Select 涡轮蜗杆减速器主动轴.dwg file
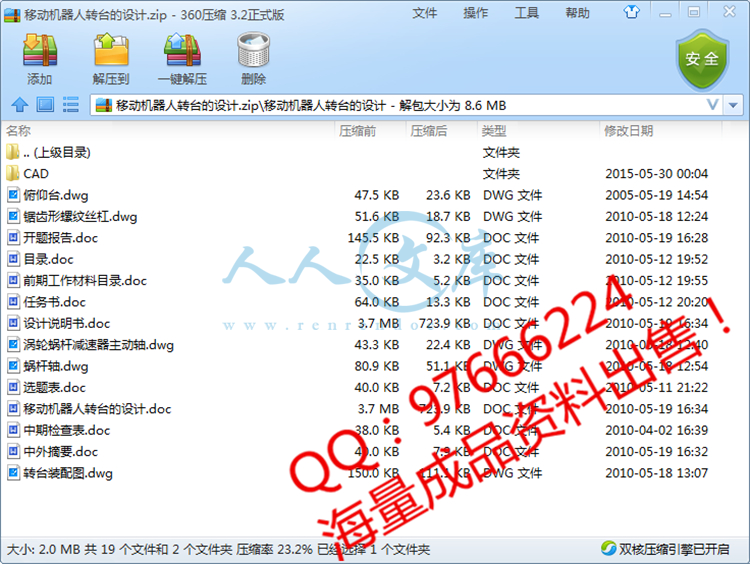 coord(99,344)
